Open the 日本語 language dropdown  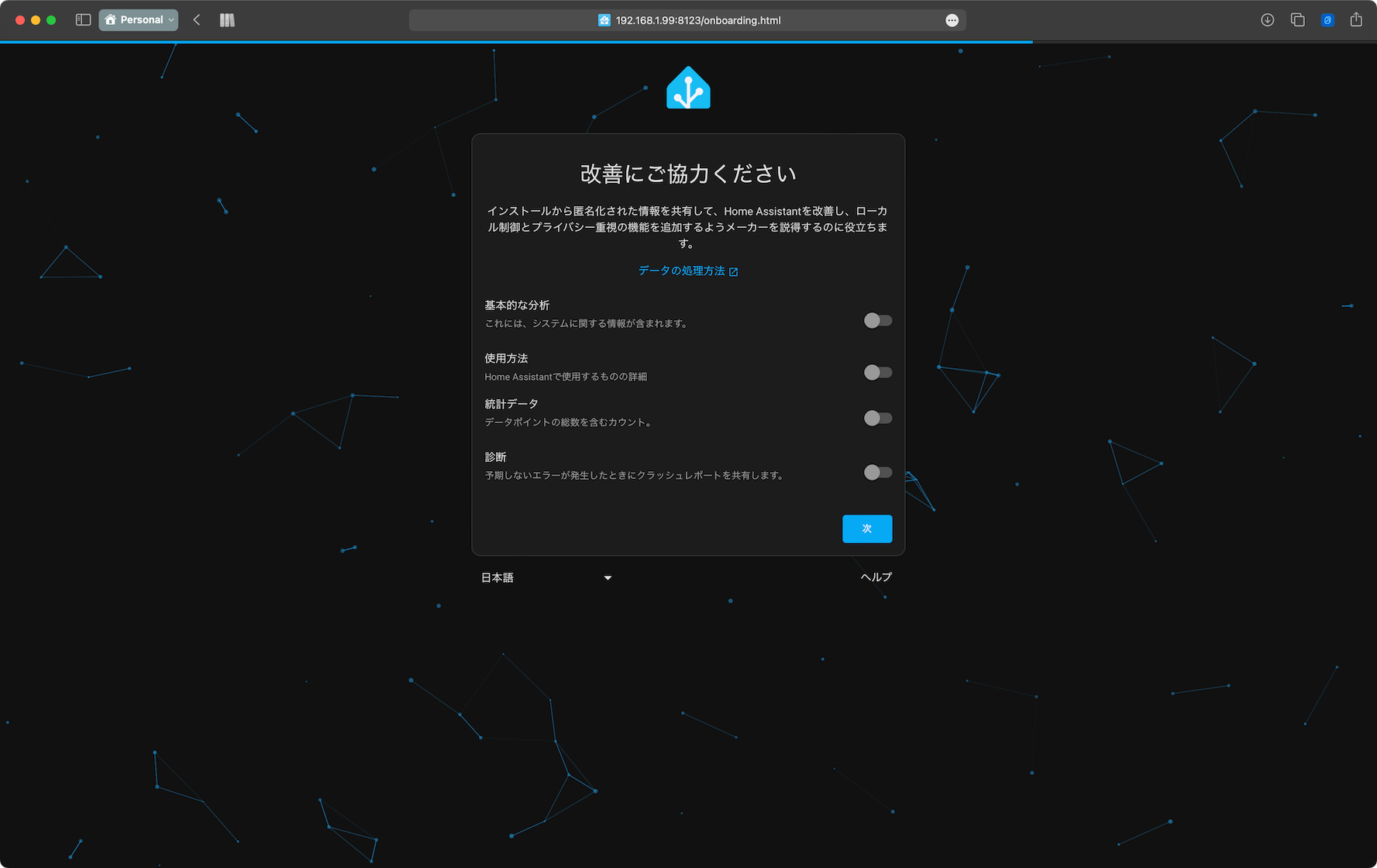(x=546, y=577)
